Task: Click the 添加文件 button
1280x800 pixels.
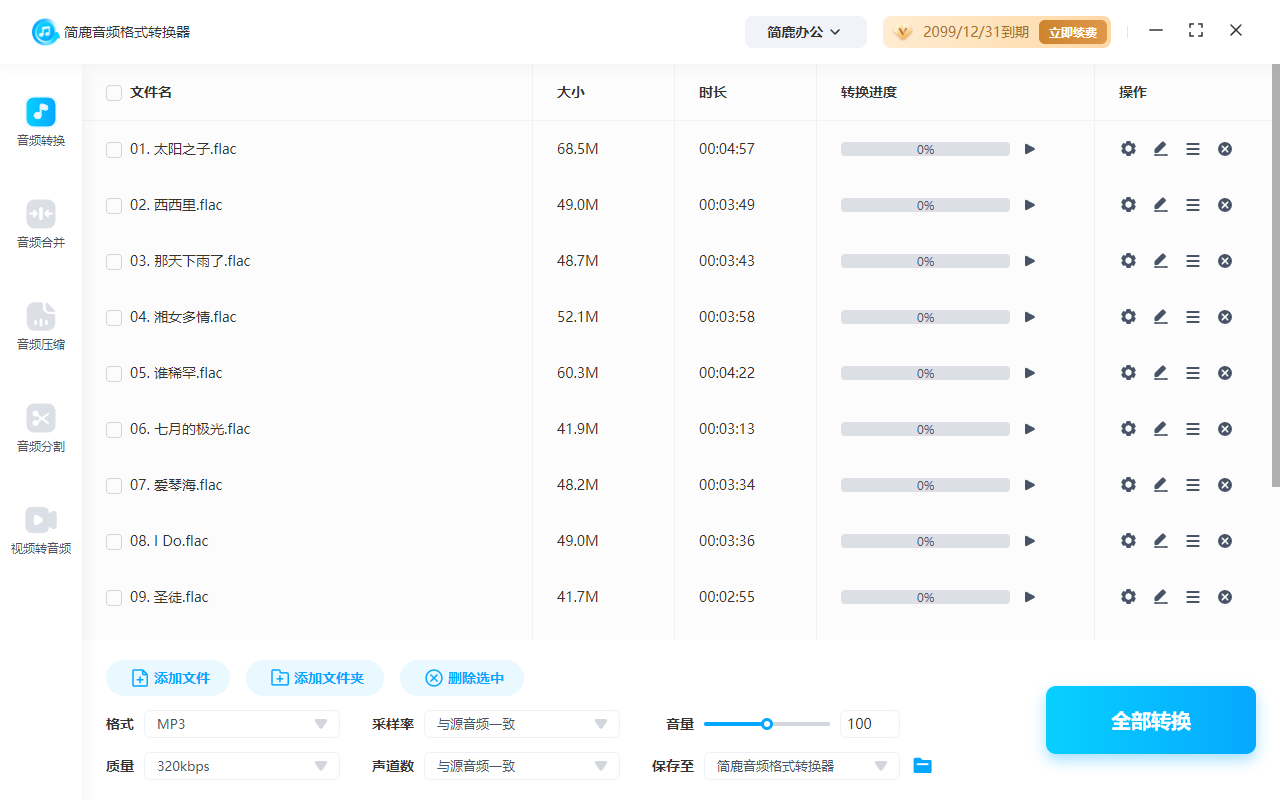Action: pyautogui.click(x=167, y=677)
